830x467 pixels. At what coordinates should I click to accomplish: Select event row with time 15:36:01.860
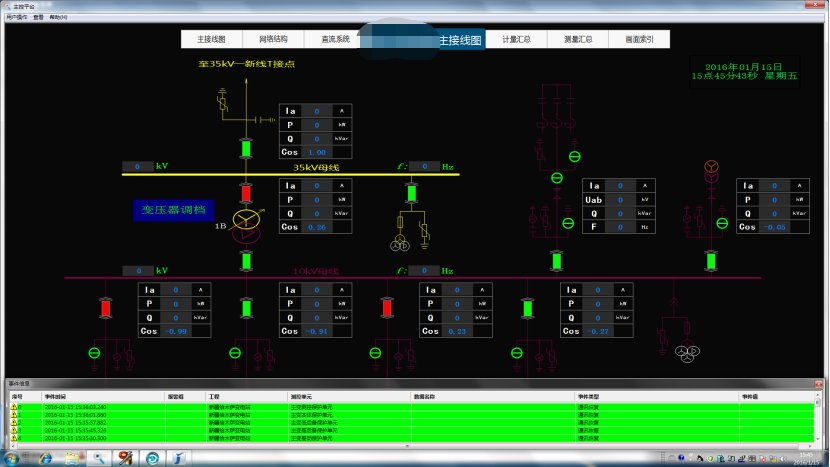pos(412,415)
